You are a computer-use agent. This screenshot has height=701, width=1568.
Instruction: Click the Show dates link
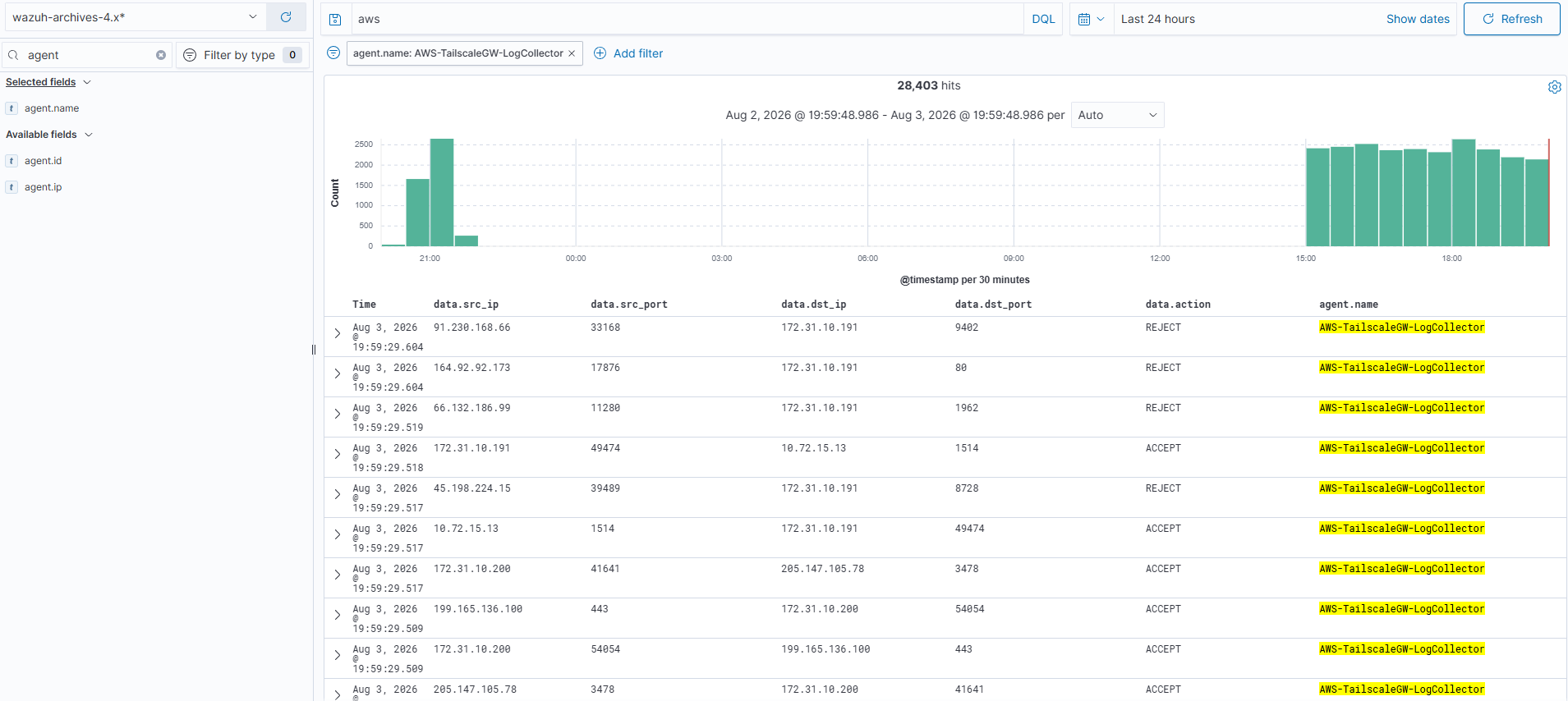[1418, 19]
